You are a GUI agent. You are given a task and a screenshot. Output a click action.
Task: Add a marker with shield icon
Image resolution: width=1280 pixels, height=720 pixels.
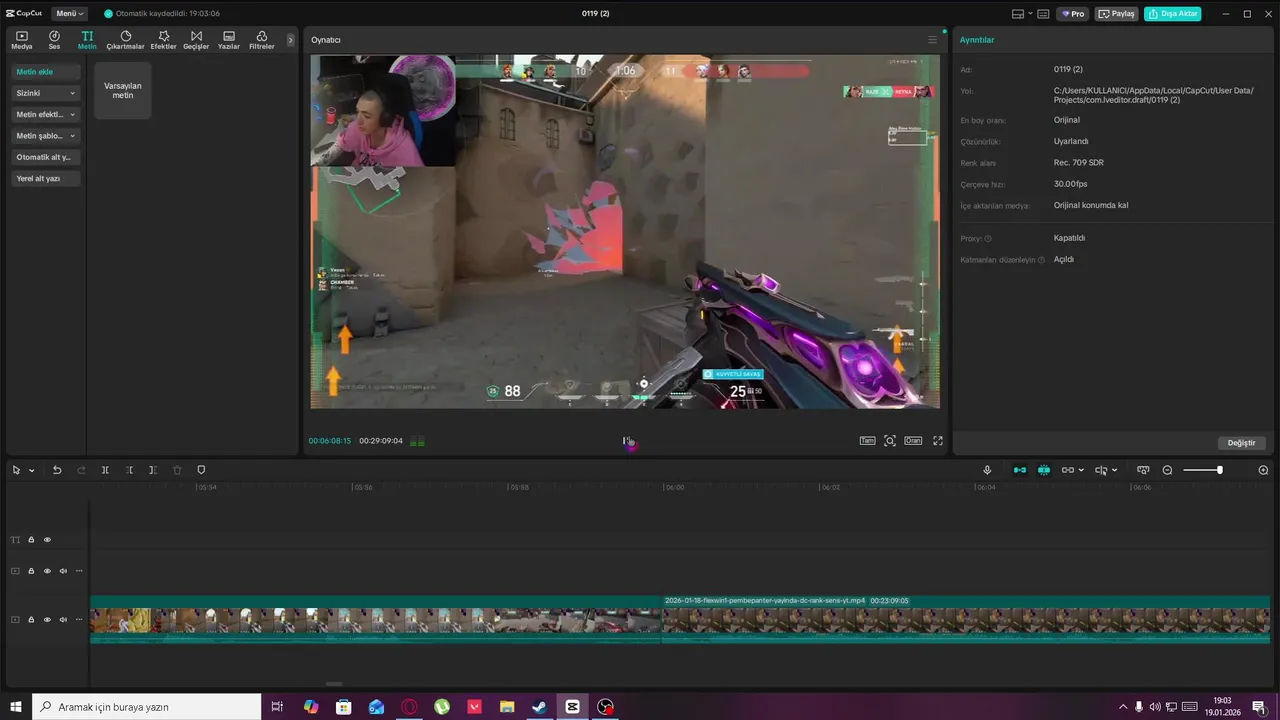coord(201,470)
